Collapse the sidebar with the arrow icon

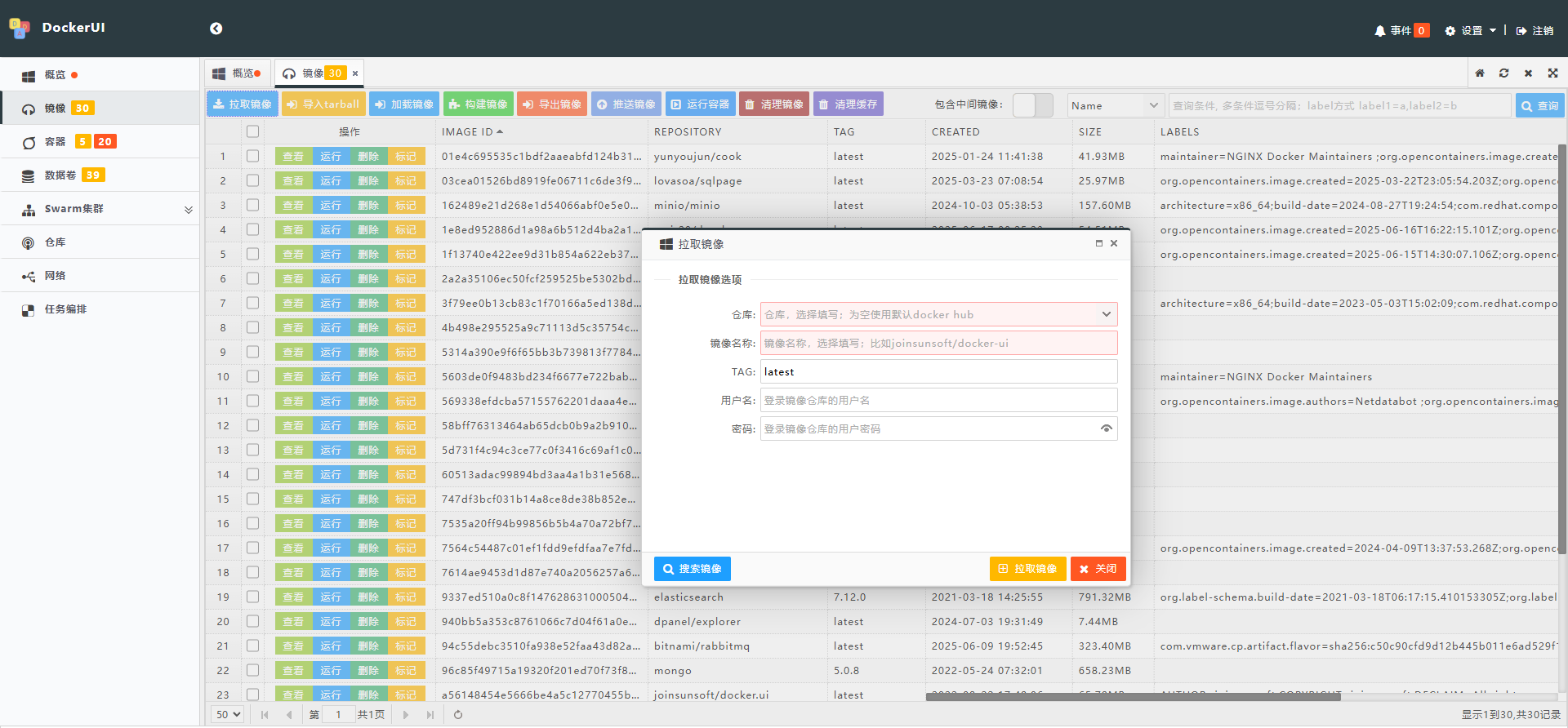(216, 29)
